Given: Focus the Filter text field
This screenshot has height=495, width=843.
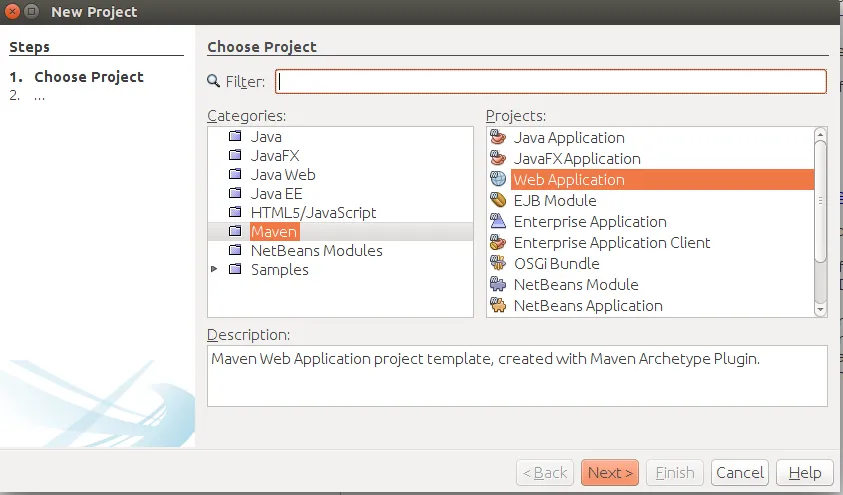Looking at the screenshot, I should pyautogui.click(x=551, y=82).
